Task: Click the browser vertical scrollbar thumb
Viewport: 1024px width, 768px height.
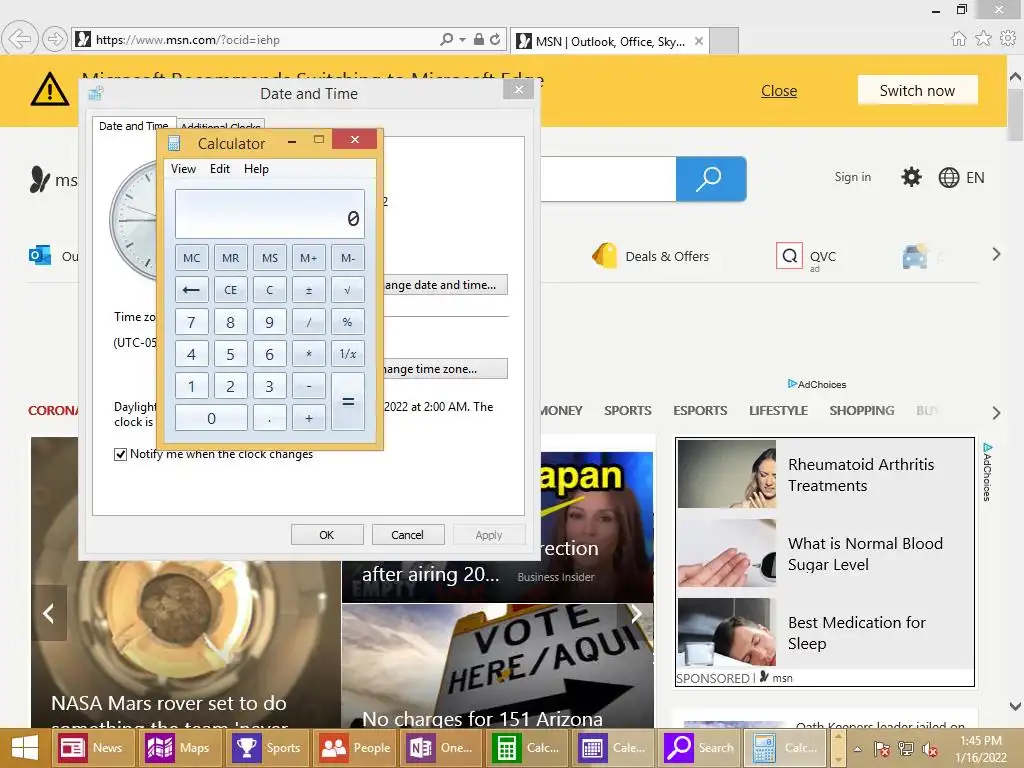Action: [x=1015, y=114]
